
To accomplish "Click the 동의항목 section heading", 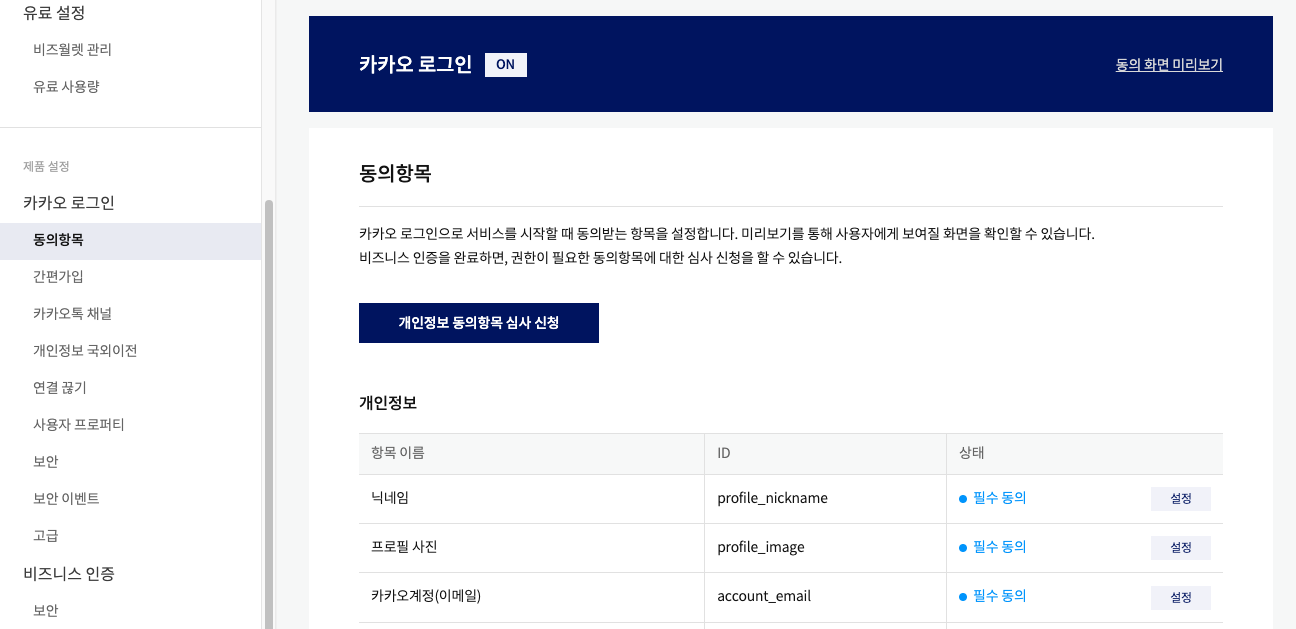I will (x=395, y=173).
